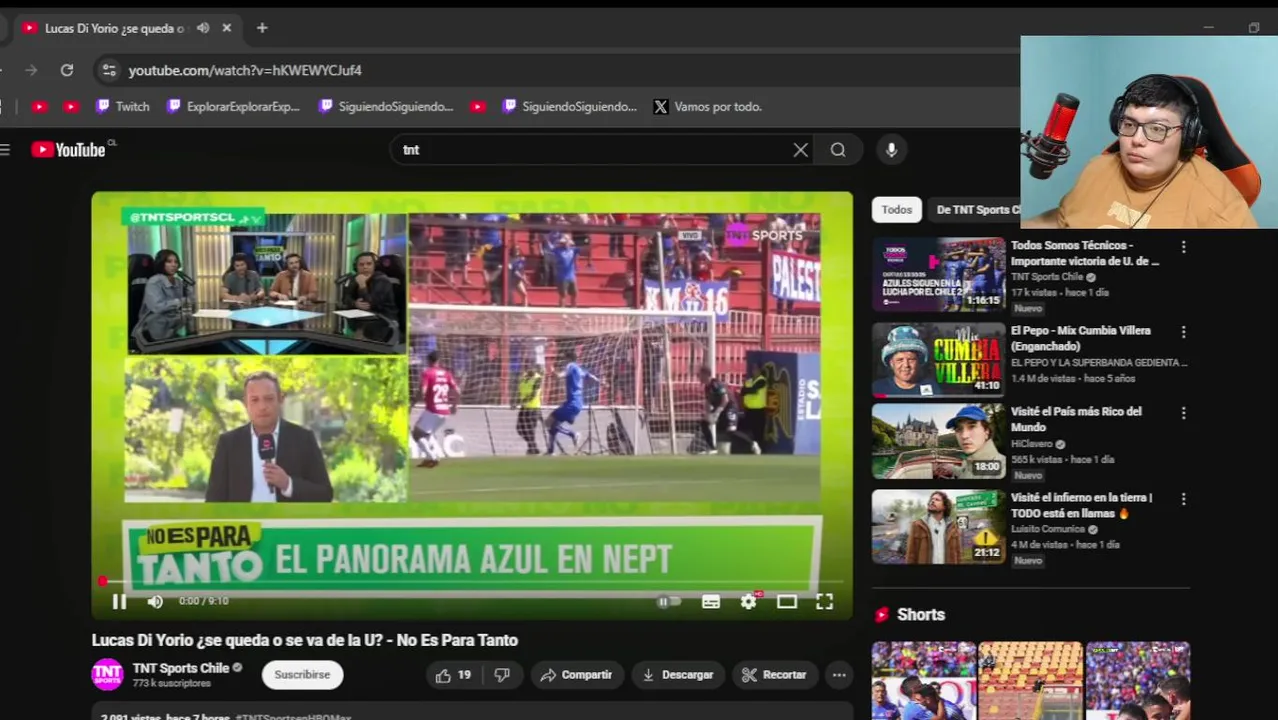Open options menu for Todos Somos Técnicos

(x=1183, y=247)
